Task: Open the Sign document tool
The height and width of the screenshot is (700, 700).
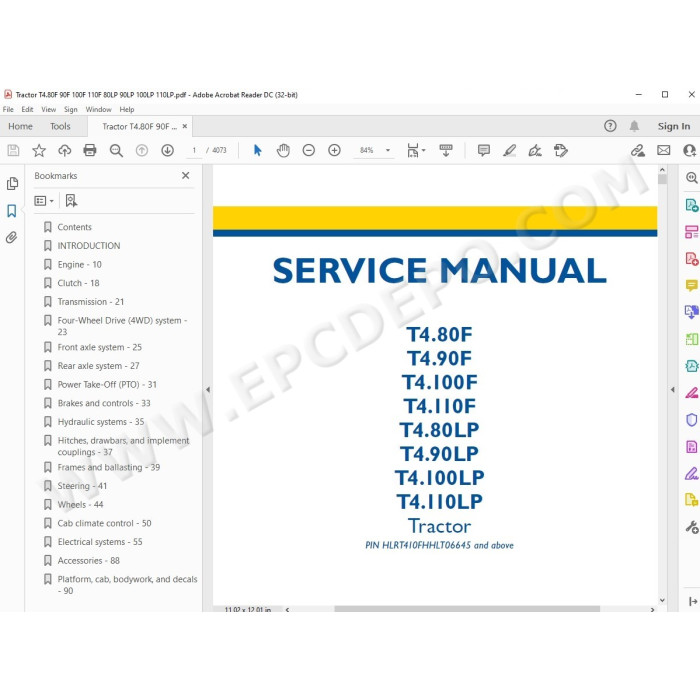Action: pos(535,150)
